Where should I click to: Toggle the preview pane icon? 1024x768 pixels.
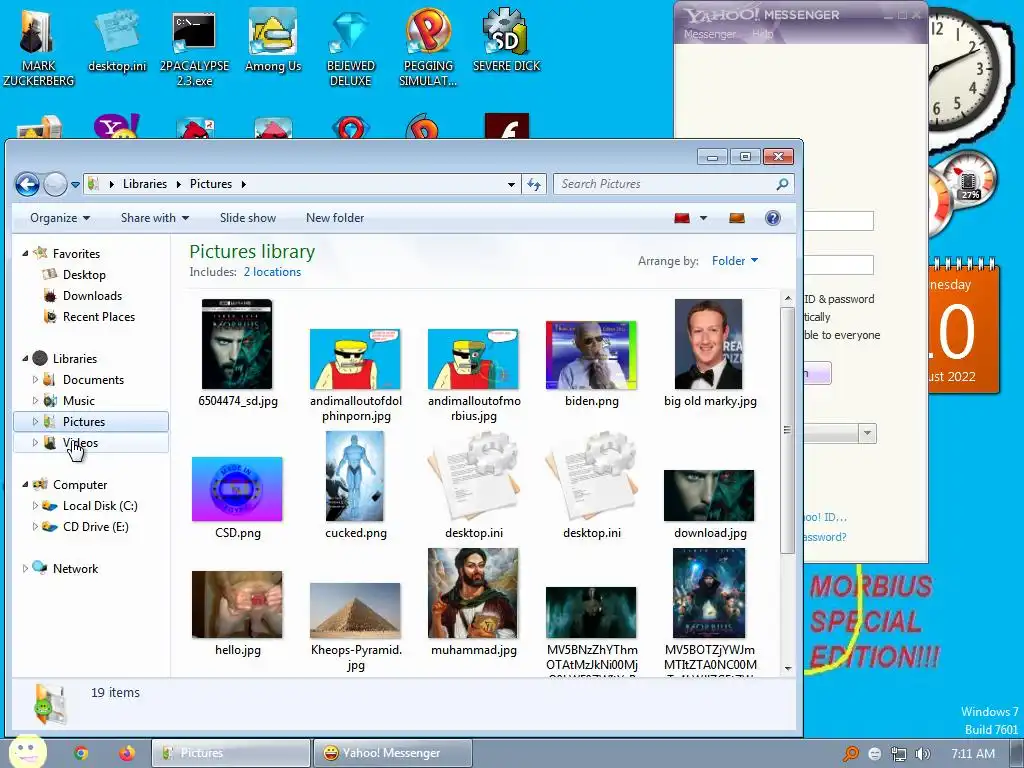(x=737, y=218)
